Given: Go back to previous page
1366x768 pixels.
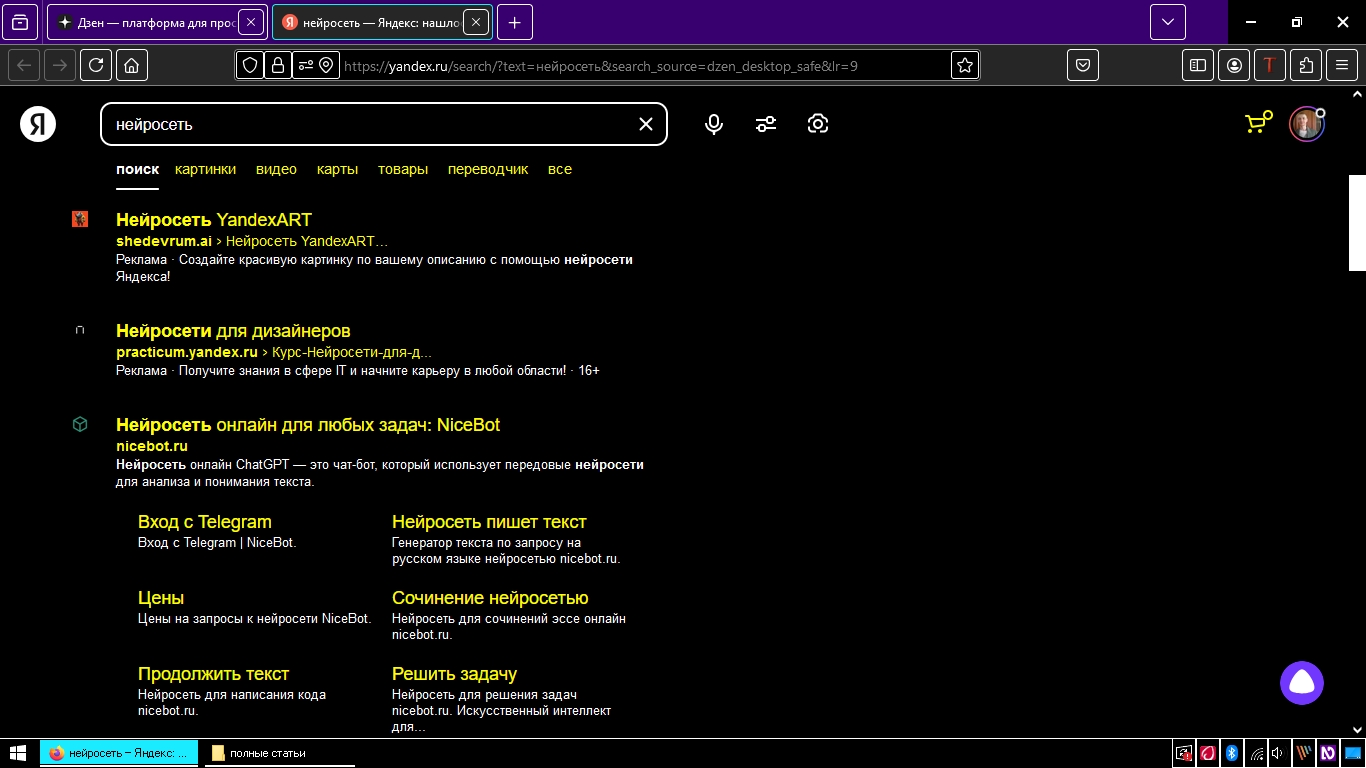Looking at the screenshot, I should pyautogui.click(x=24, y=65).
